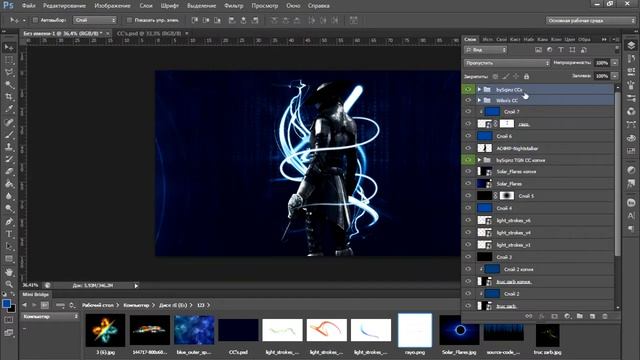Viewport: 640px width, 360px height.
Task: Hide the light_strokes_v6 layer
Action: click(468, 220)
